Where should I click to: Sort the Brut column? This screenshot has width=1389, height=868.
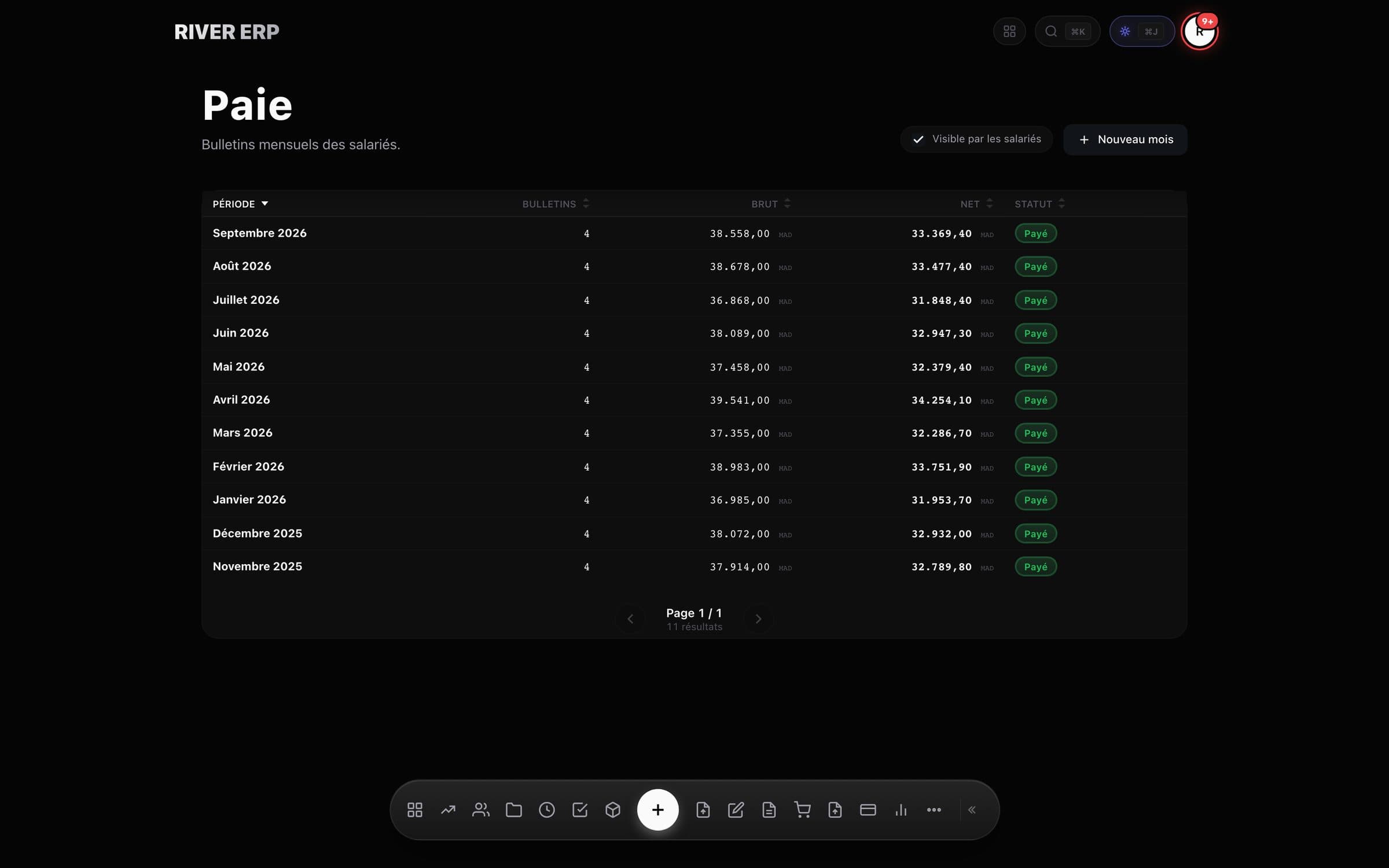[x=771, y=204]
